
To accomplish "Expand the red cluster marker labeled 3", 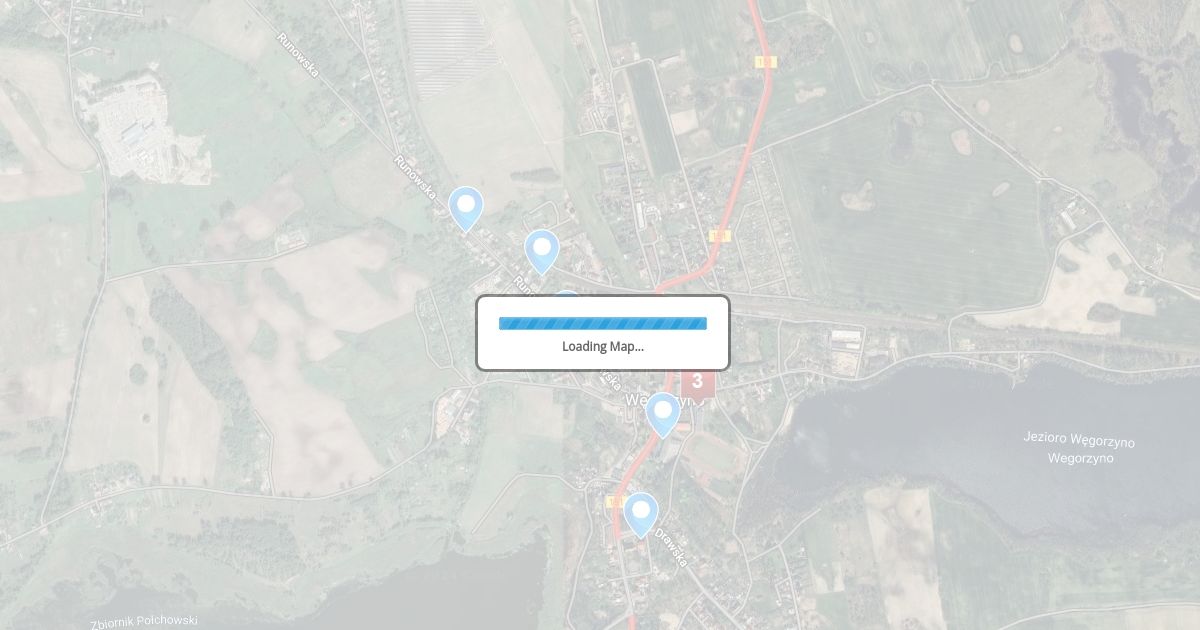I will point(697,382).
